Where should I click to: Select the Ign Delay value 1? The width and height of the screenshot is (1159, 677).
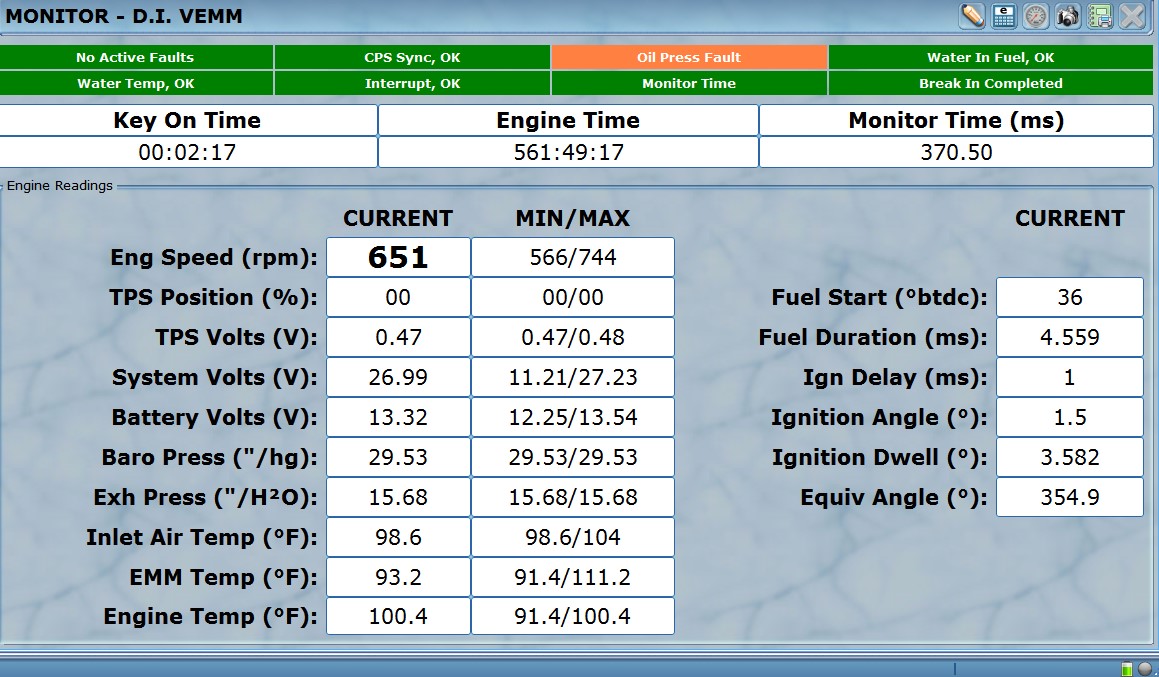point(1070,377)
